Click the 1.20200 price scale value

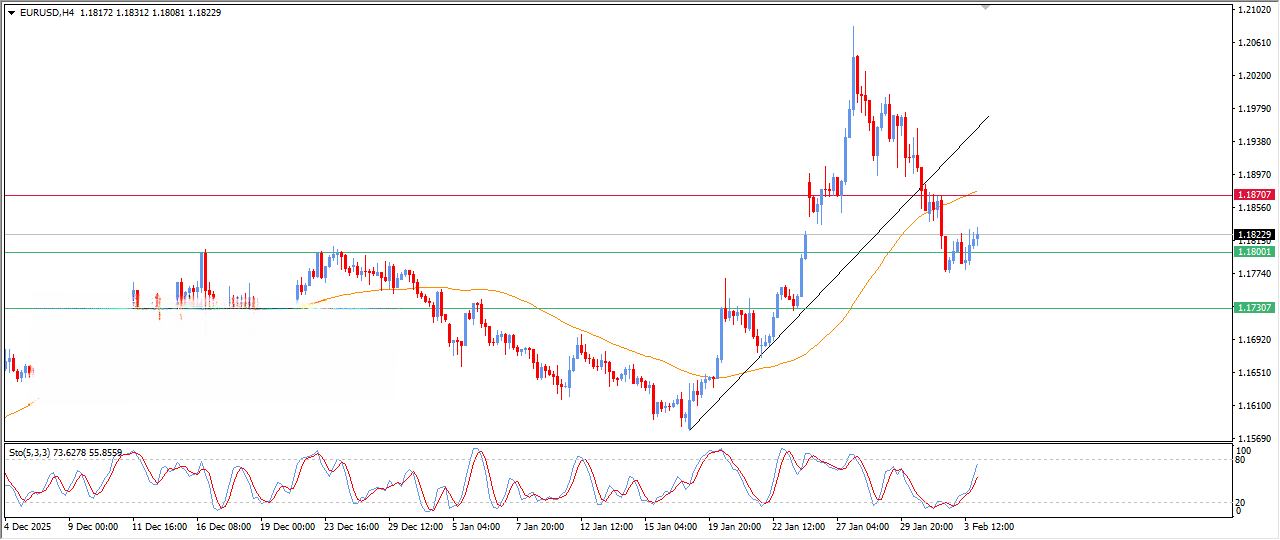tap(1253, 76)
